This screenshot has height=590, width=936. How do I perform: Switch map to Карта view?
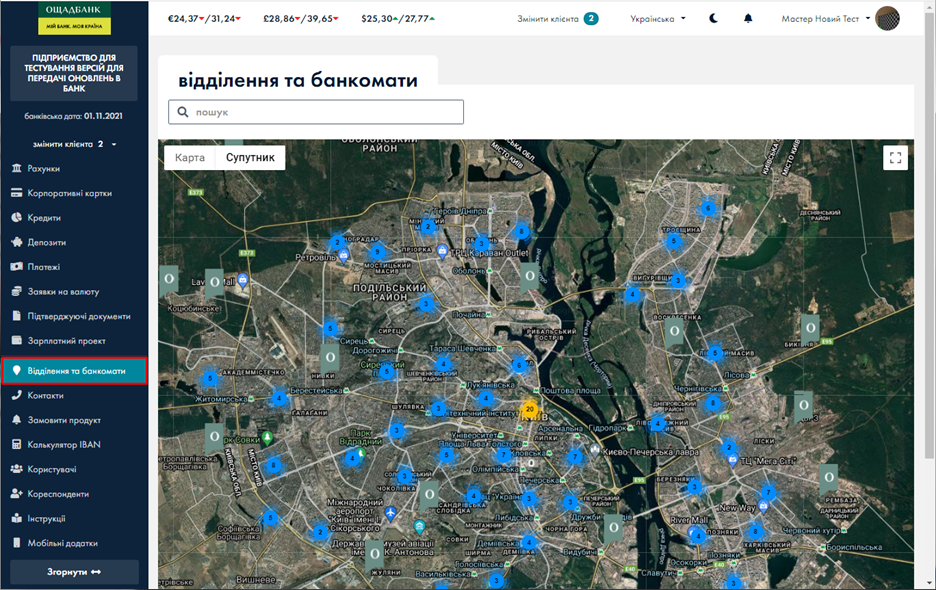(x=190, y=158)
